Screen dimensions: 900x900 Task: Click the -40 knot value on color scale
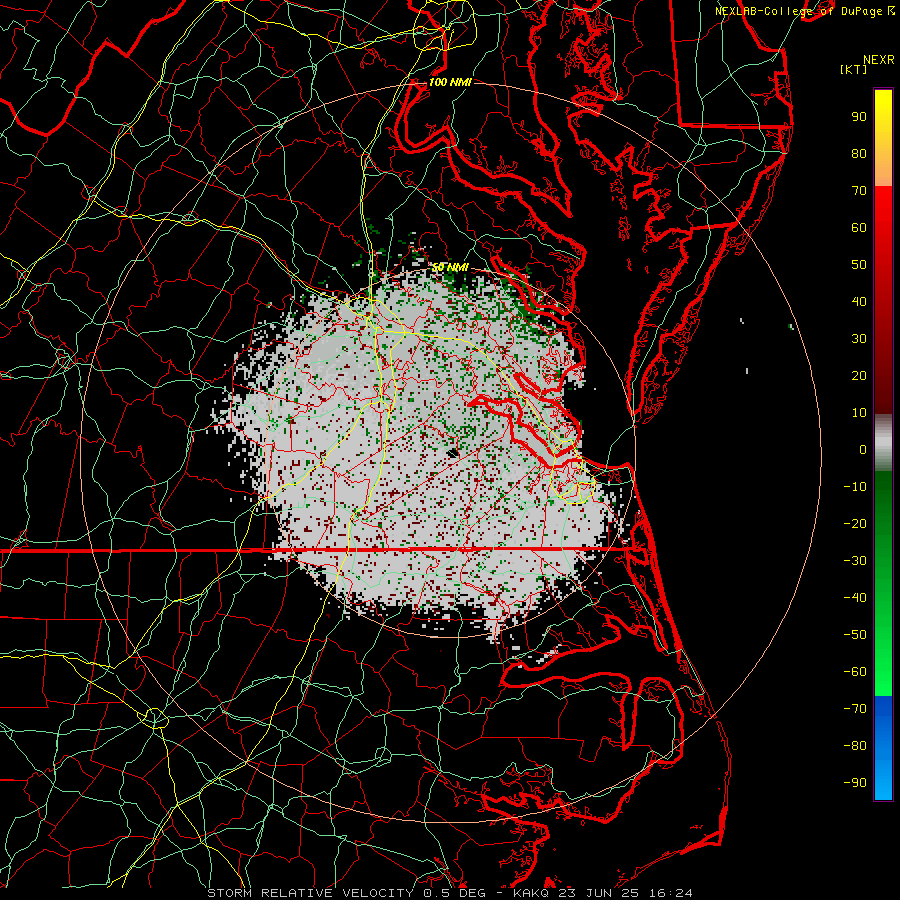855,598
